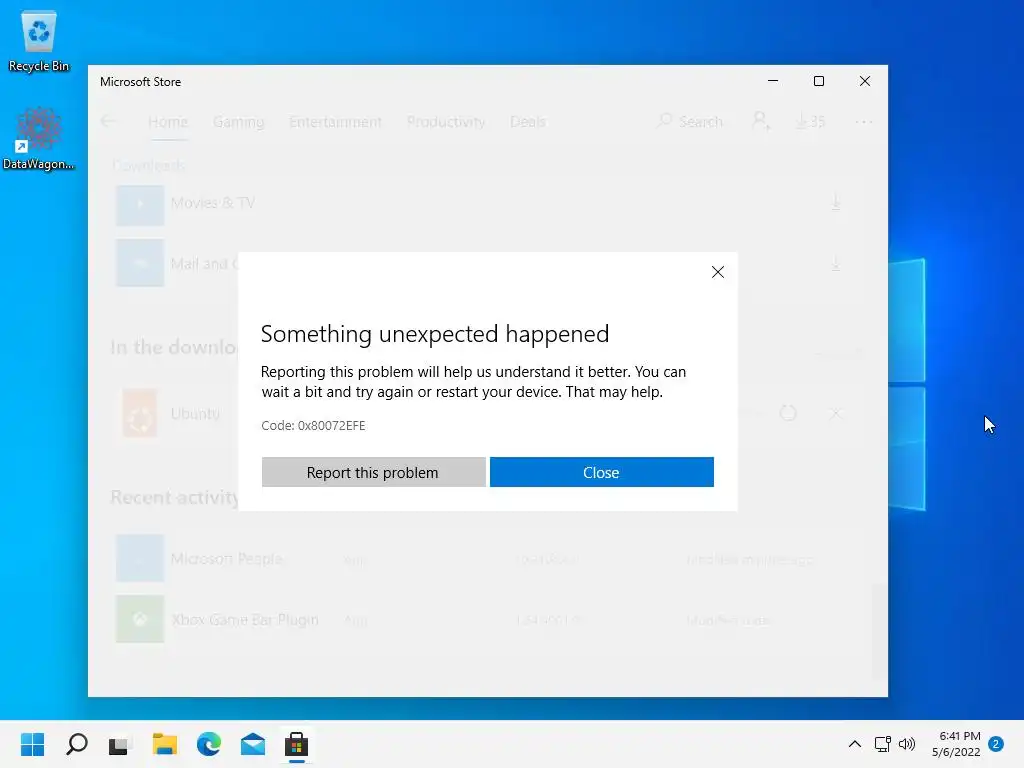Screen dimensions: 1024x768
Task: Open the Recycle Bin desktop icon
Action: pyautogui.click(x=39, y=40)
